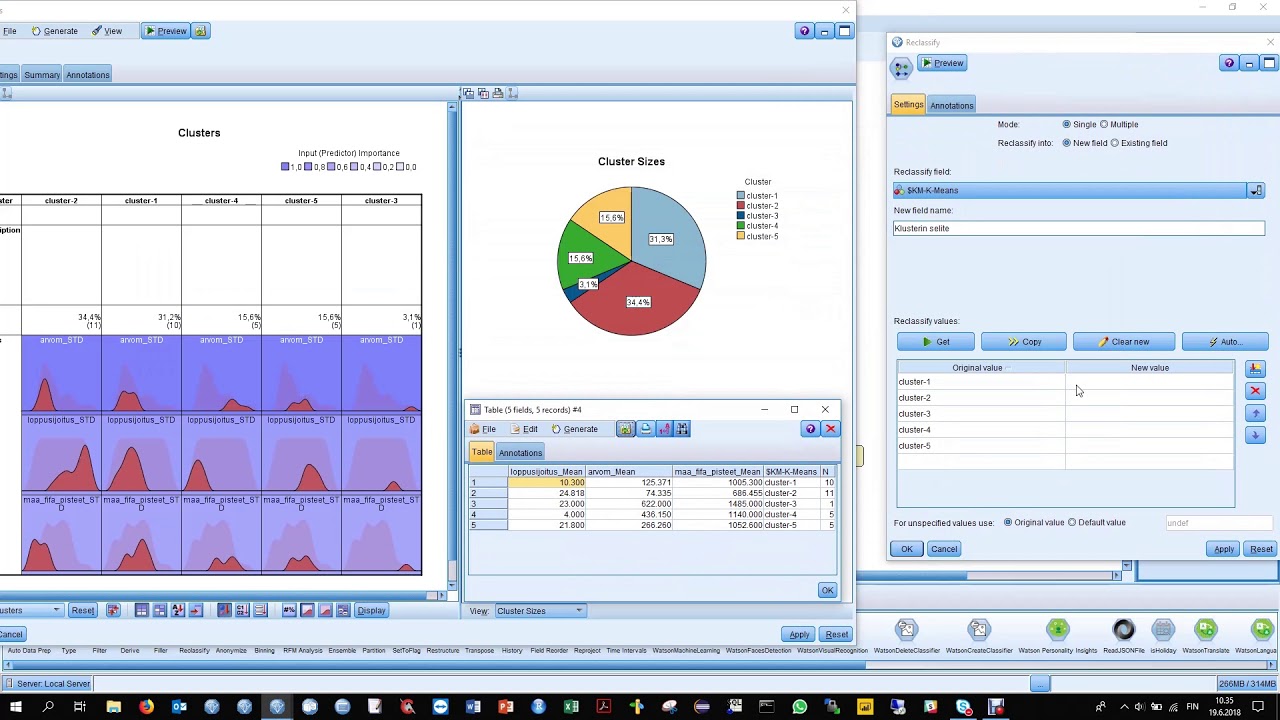Select Default value for unspecified values

pyautogui.click(x=1072, y=522)
